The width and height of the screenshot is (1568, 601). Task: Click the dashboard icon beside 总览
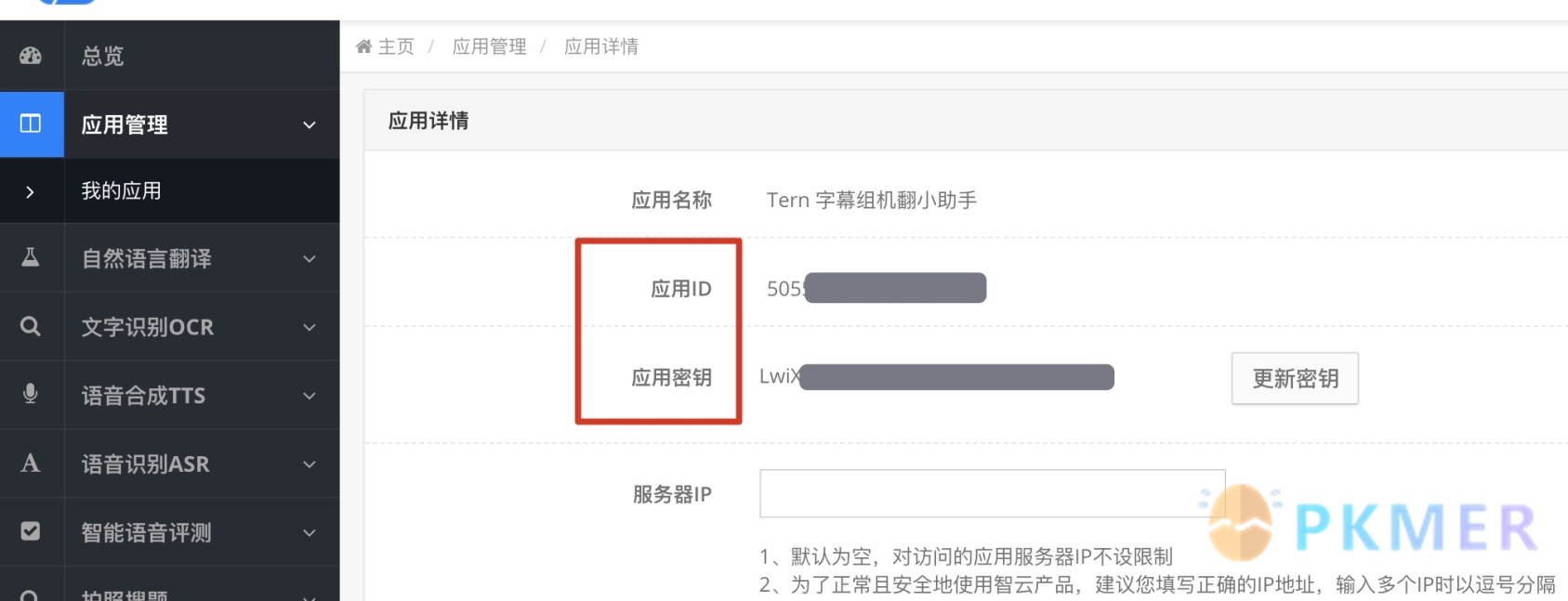coord(31,56)
